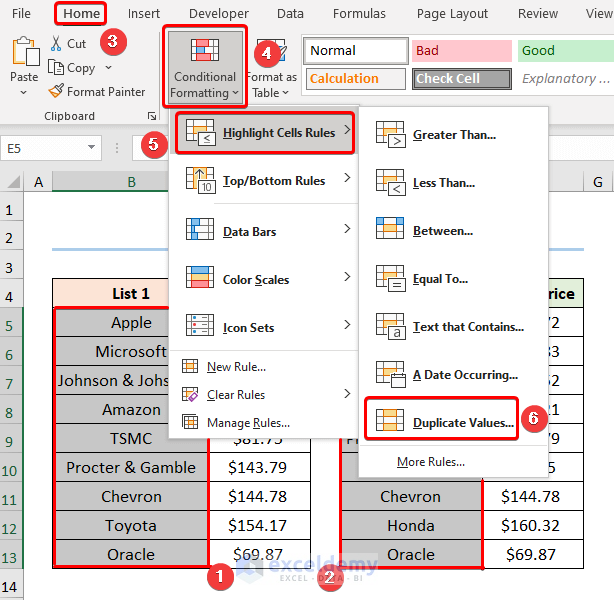Click the Greater Than icon
This screenshot has width=614, height=600.
pyautogui.click(x=390, y=134)
